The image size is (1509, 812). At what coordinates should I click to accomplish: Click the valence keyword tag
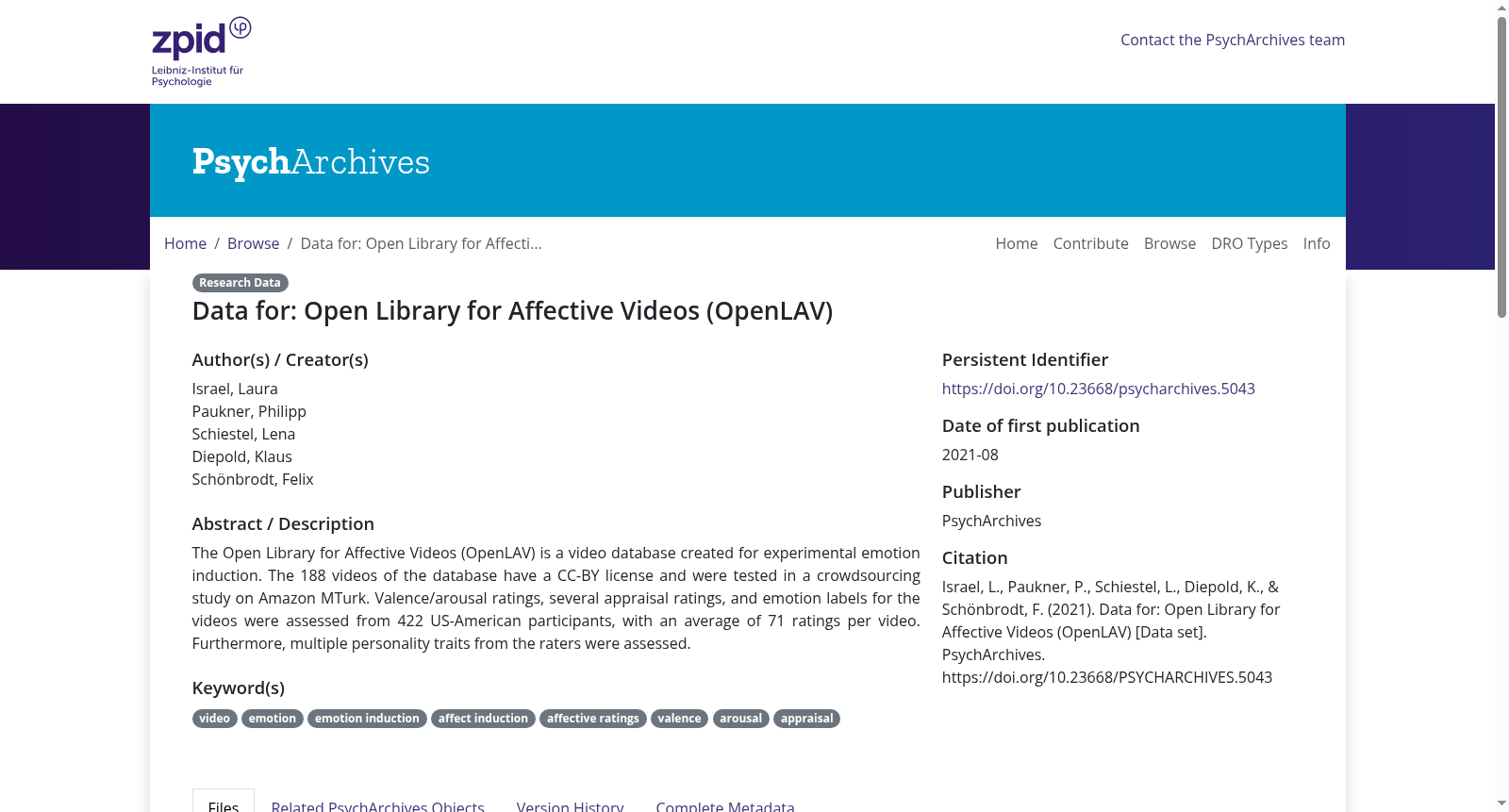coord(679,719)
